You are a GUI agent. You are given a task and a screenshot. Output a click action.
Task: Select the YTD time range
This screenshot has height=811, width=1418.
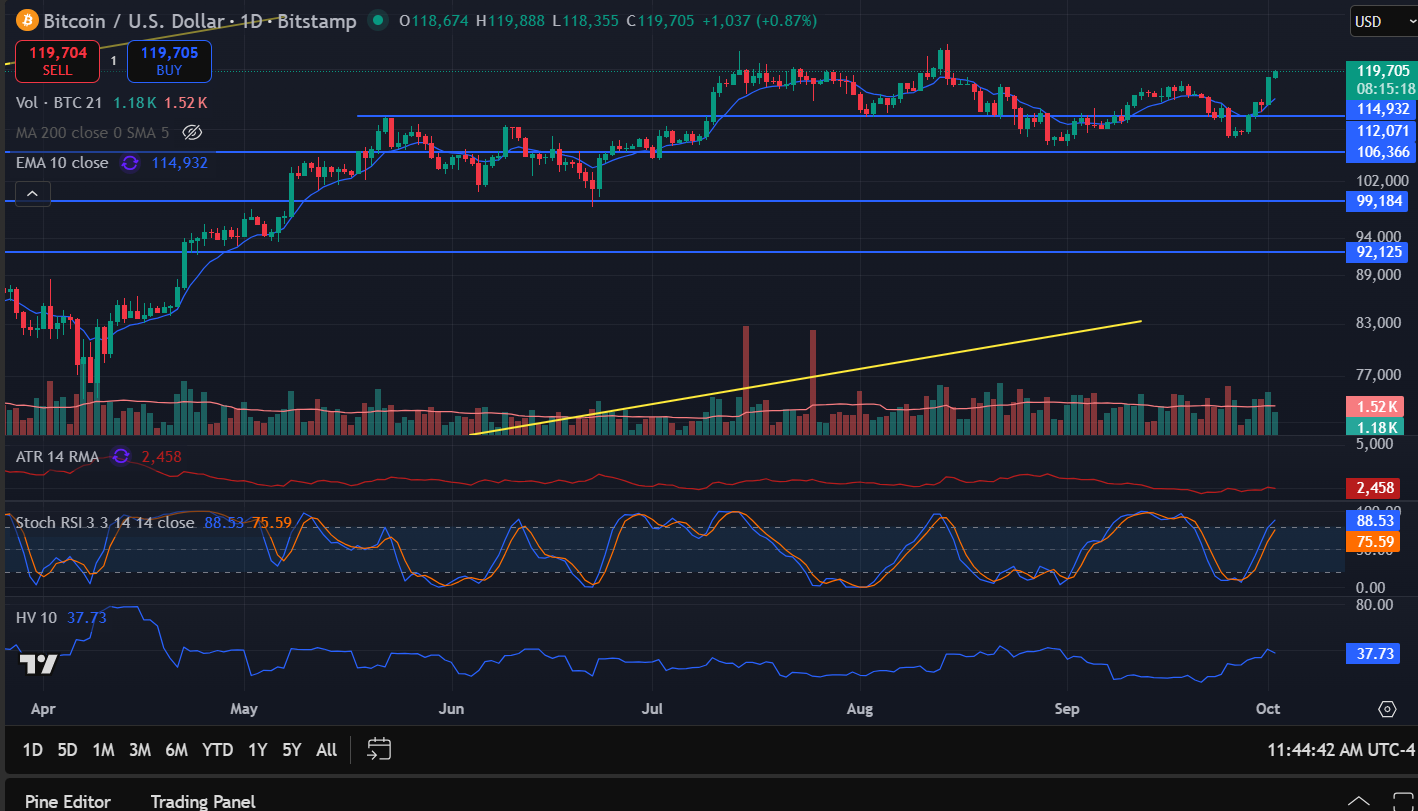click(x=217, y=750)
